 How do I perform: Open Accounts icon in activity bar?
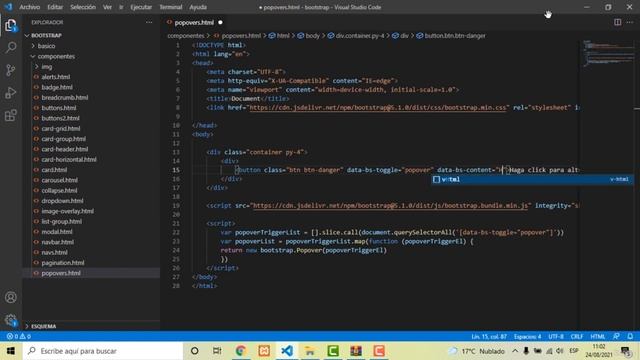point(11,297)
